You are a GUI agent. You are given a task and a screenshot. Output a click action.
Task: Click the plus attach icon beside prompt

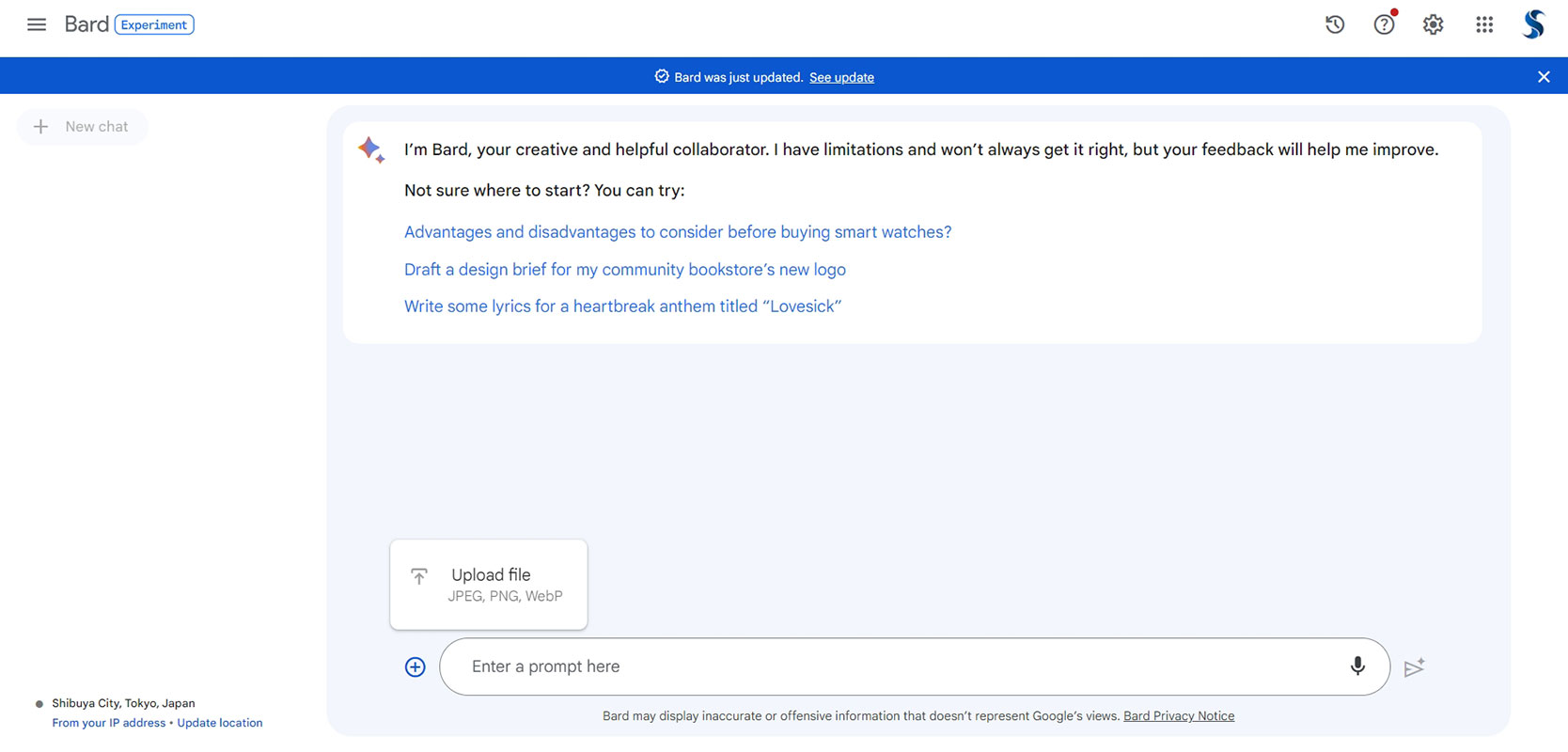(x=415, y=666)
